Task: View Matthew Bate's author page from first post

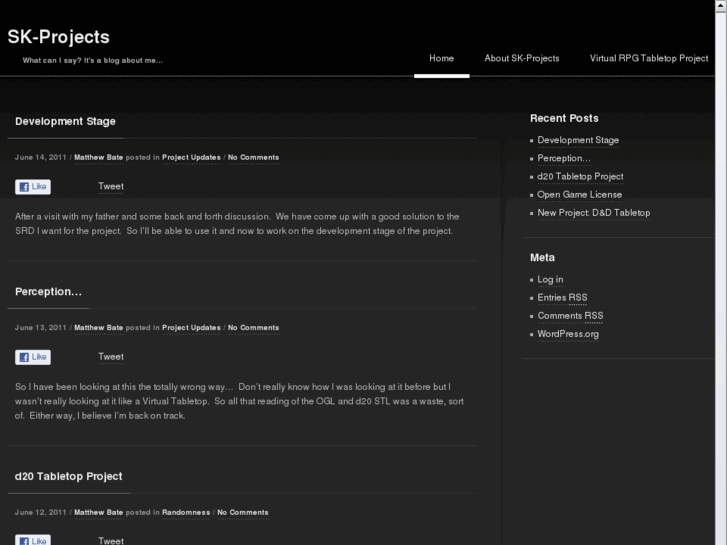Action: pyautogui.click(x=98, y=157)
